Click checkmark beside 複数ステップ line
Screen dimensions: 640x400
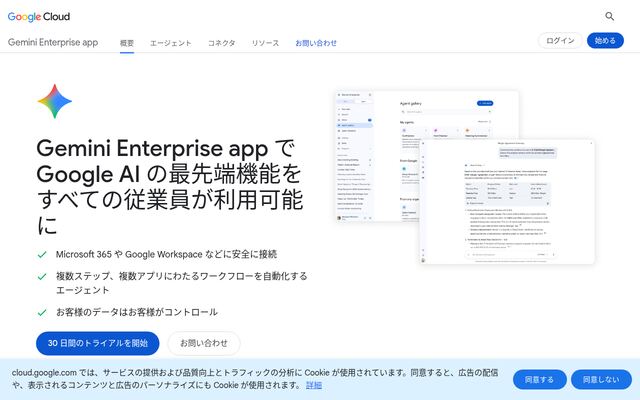42,277
